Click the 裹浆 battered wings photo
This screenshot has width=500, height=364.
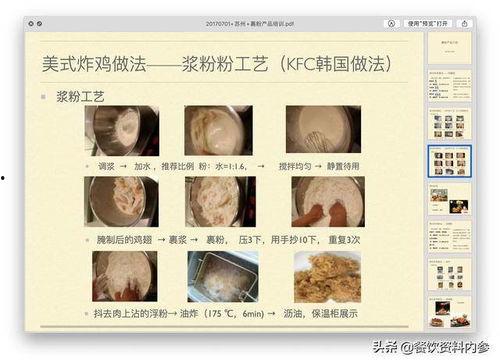[x=221, y=202]
